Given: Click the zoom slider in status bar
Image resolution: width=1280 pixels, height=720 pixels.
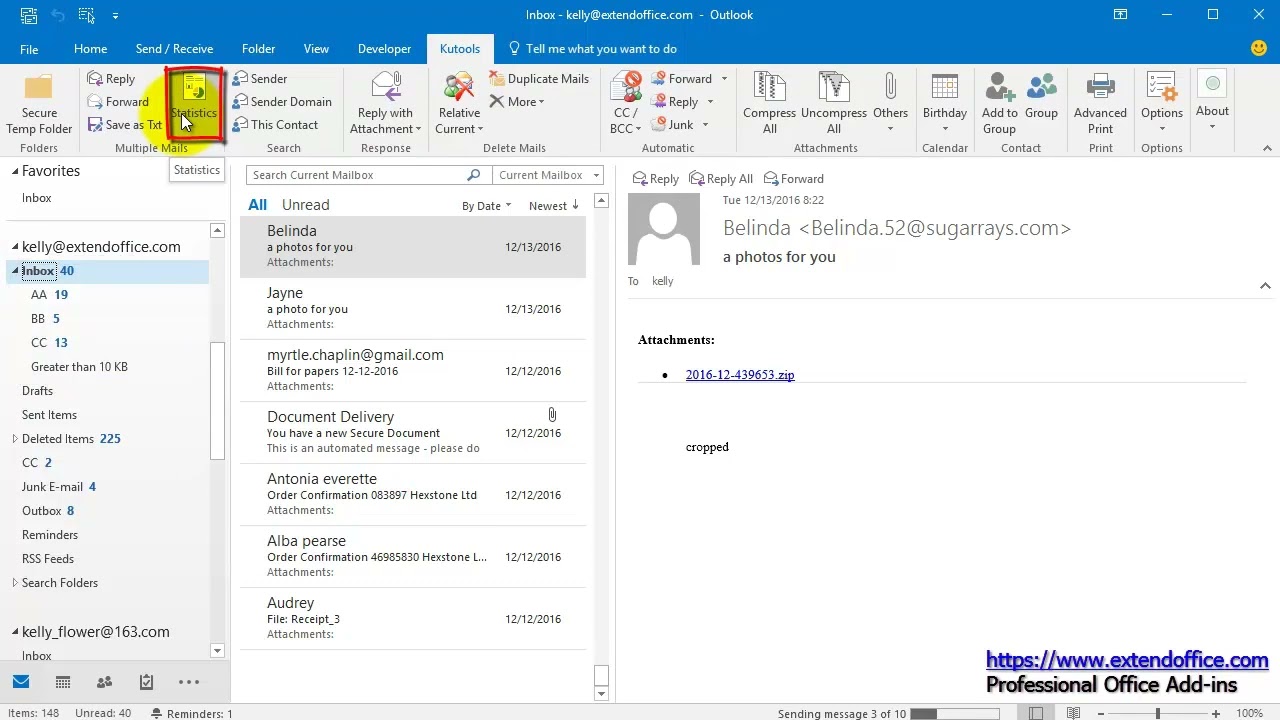Looking at the screenshot, I should (x=1157, y=713).
